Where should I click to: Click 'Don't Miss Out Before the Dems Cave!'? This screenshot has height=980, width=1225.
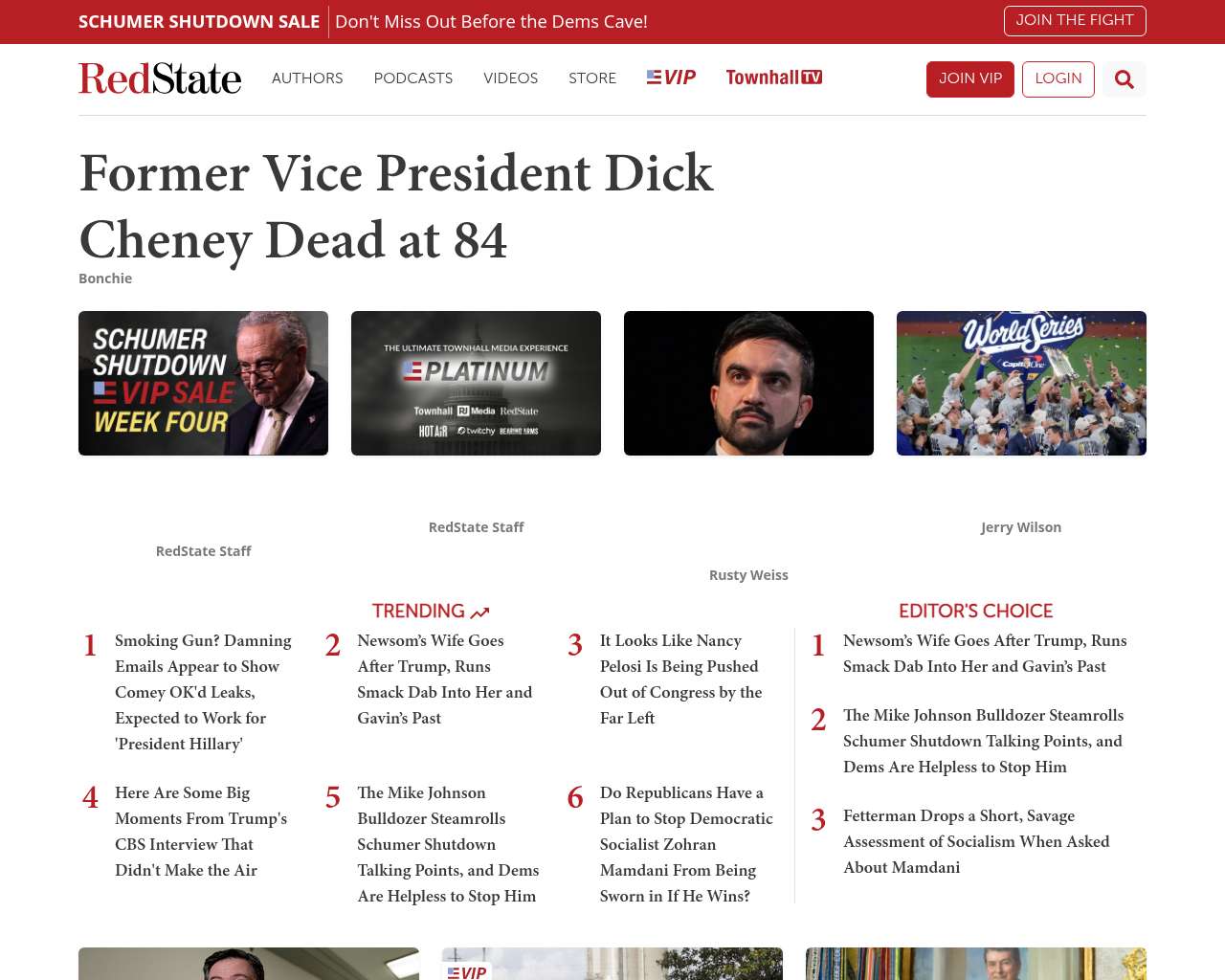[491, 22]
